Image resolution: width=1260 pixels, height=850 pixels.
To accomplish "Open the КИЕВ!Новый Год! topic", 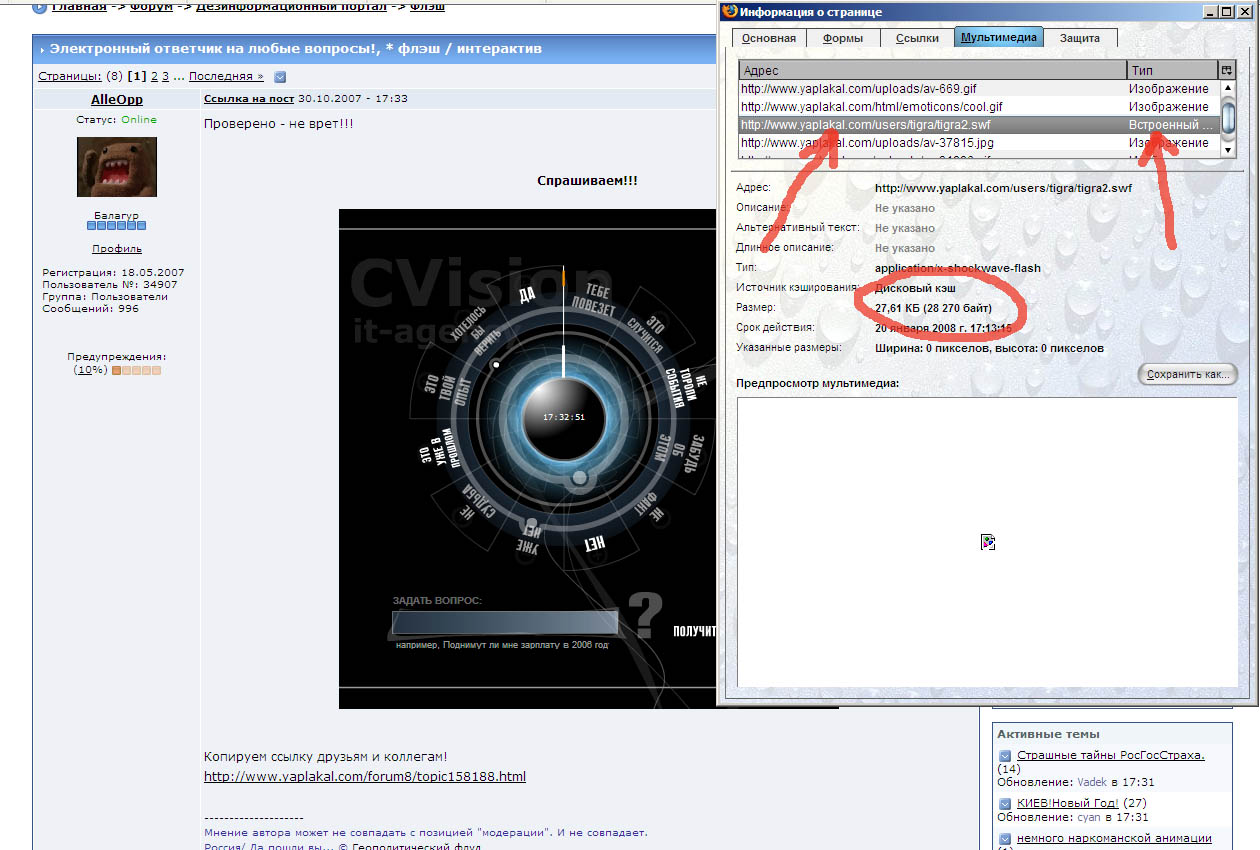I will pos(1068,804).
